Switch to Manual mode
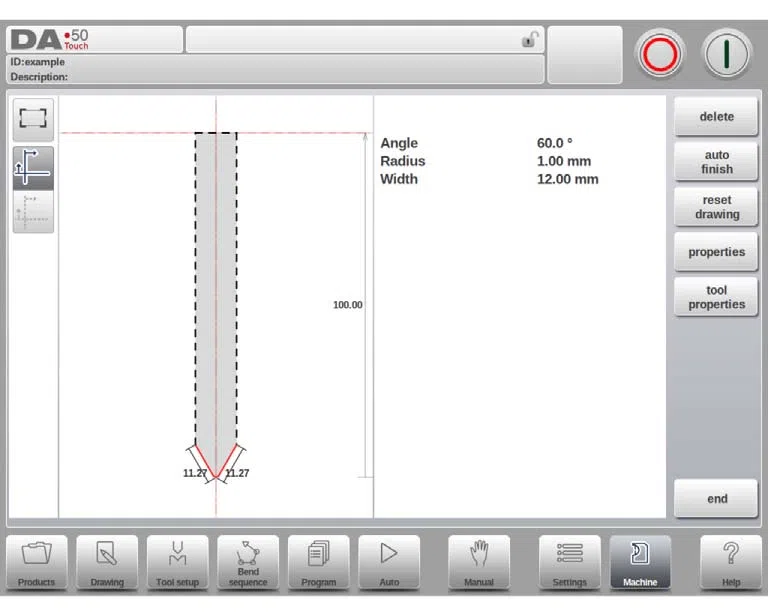Screen dimensions: 768x615 (x=479, y=562)
